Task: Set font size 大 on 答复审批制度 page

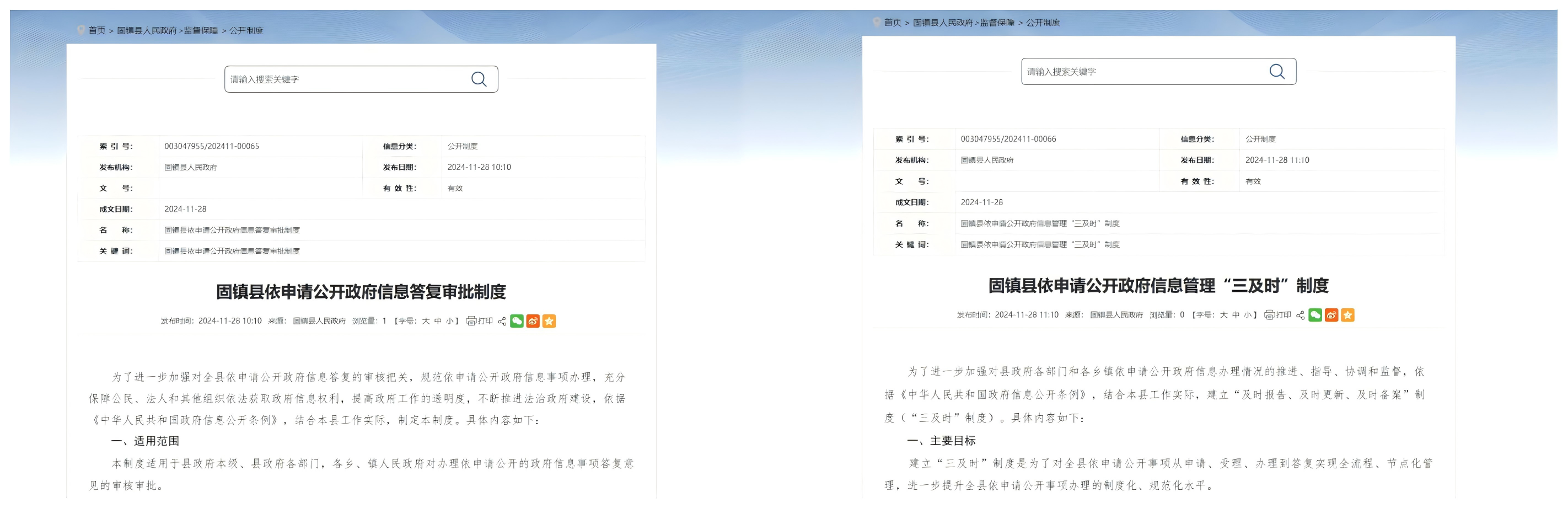Action: coord(426,321)
